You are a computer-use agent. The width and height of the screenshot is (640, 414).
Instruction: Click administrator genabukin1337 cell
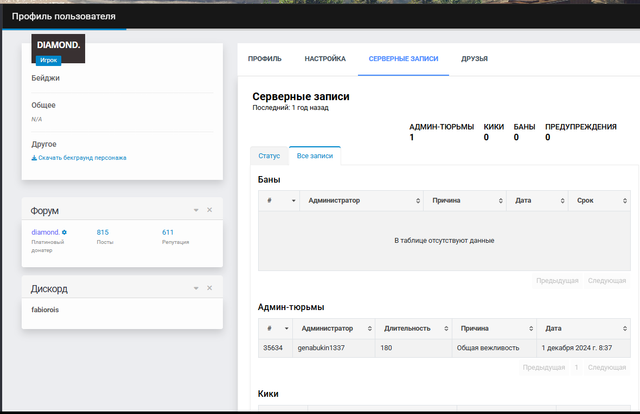[x=333, y=348]
